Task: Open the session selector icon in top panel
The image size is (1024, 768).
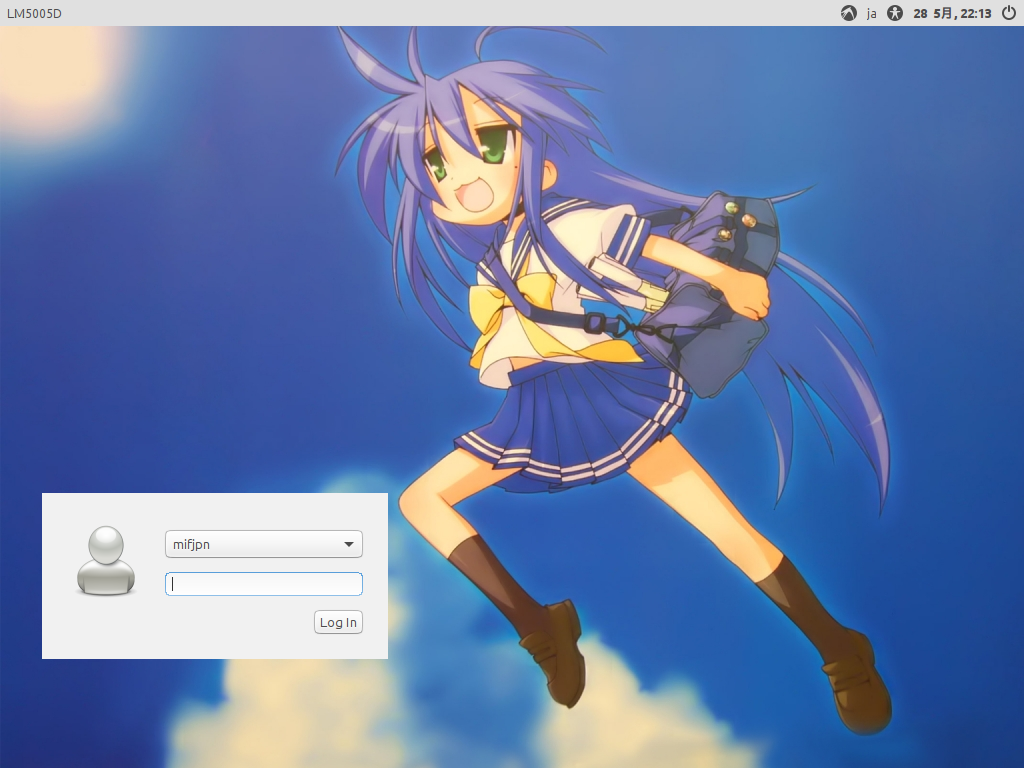Action: click(x=848, y=13)
